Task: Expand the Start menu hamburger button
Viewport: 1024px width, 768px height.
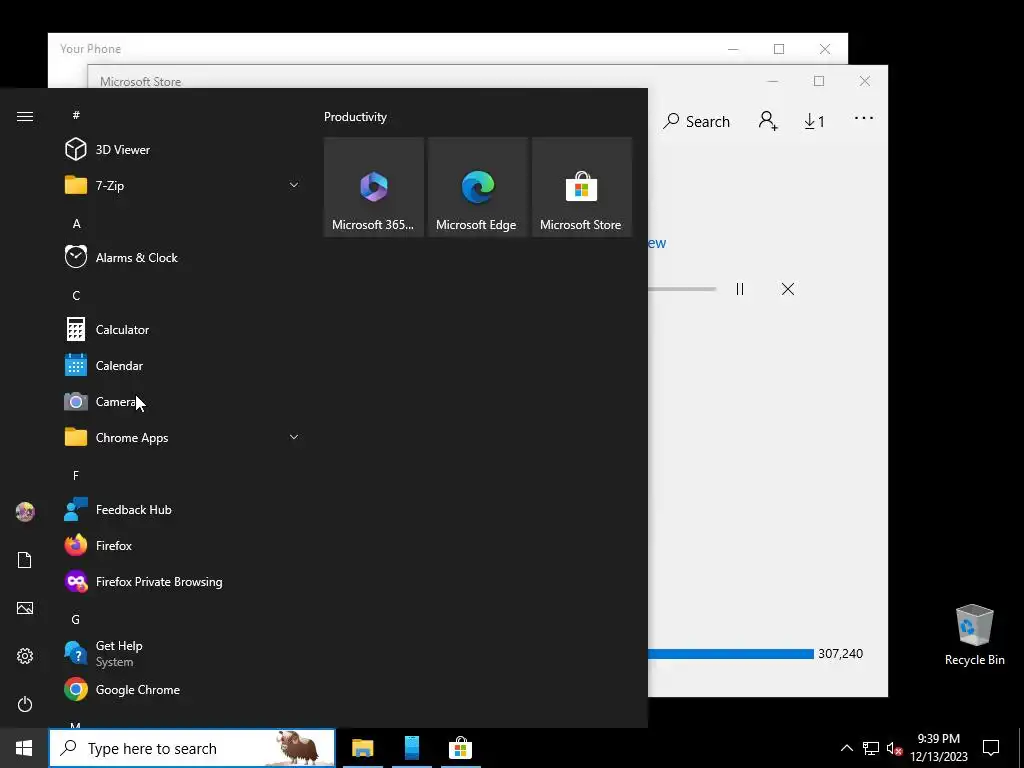Action: pyautogui.click(x=25, y=116)
